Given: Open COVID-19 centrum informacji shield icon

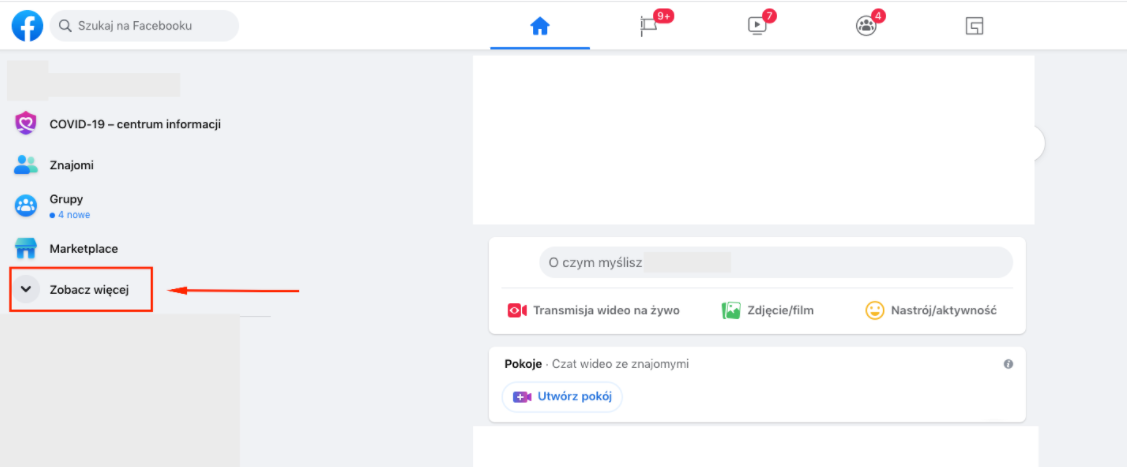Looking at the screenshot, I should (x=26, y=124).
